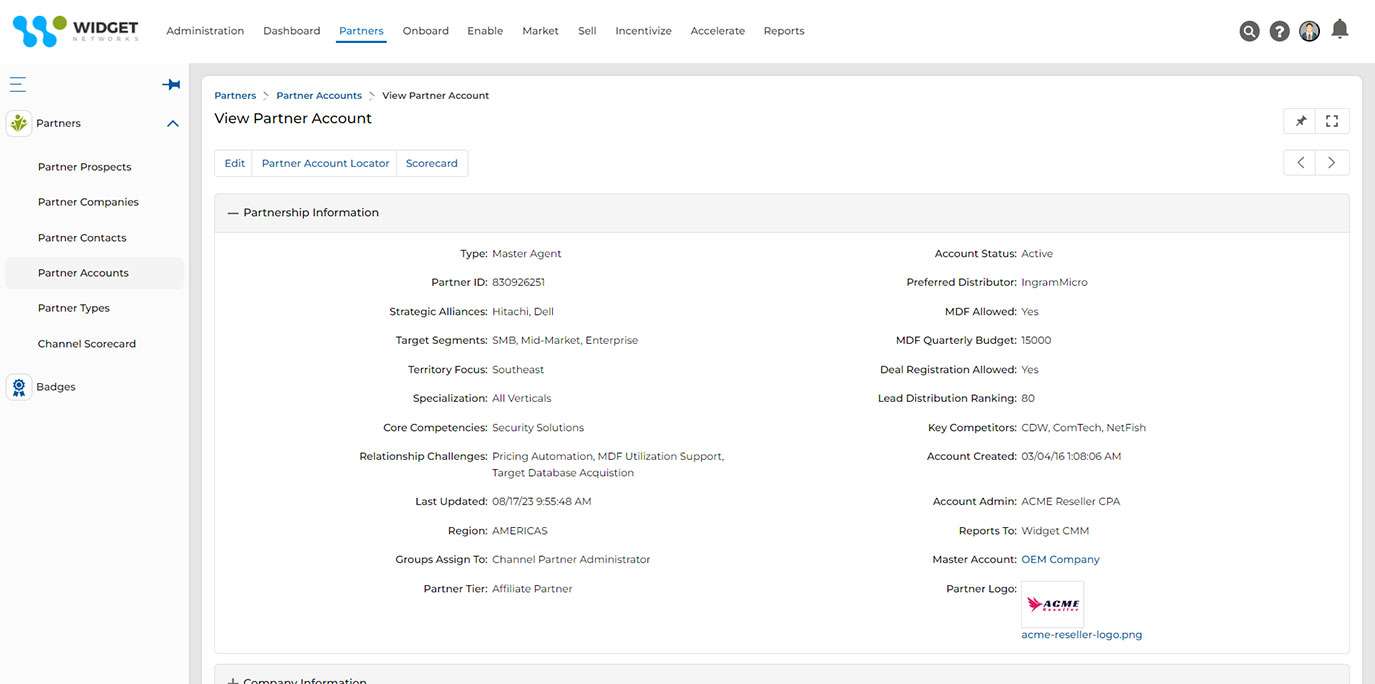Collapse the Partnership Information section

pos(233,213)
